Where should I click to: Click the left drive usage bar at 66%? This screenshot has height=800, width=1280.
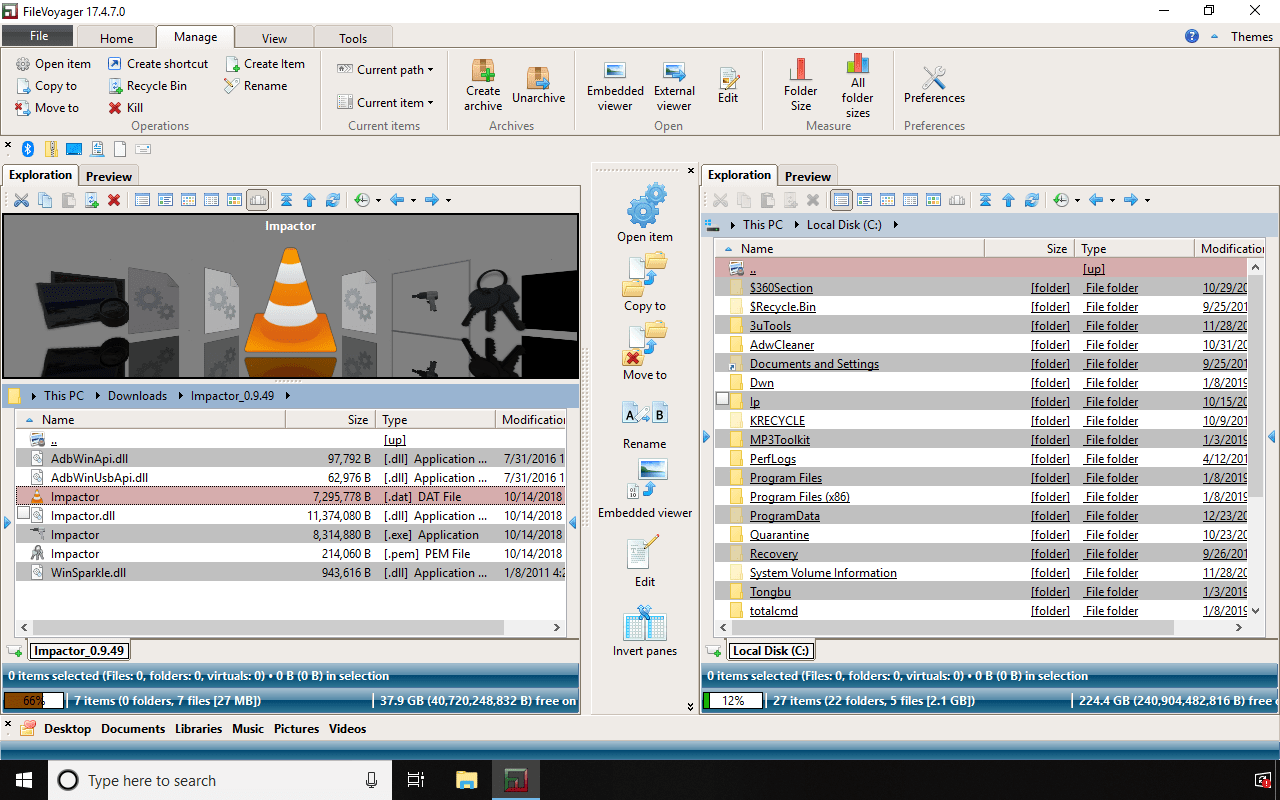click(x=34, y=701)
